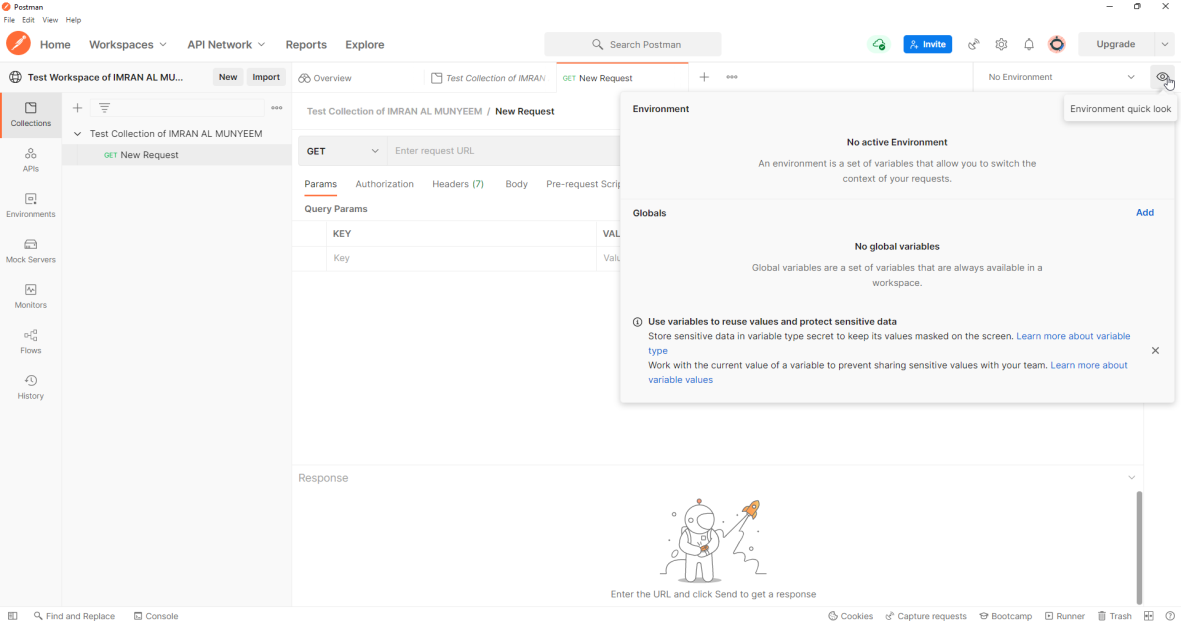Click the satellite capture requests icon in header

(974, 44)
